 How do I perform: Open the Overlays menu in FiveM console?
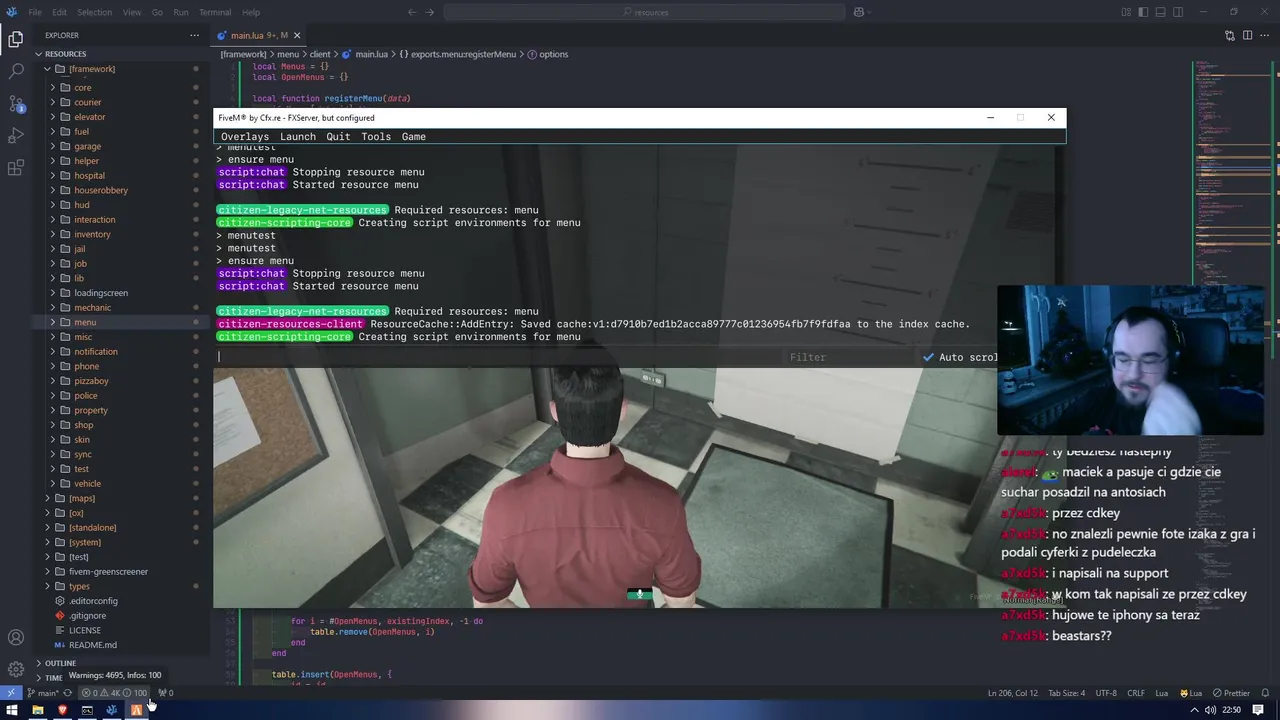(x=245, y=136)
